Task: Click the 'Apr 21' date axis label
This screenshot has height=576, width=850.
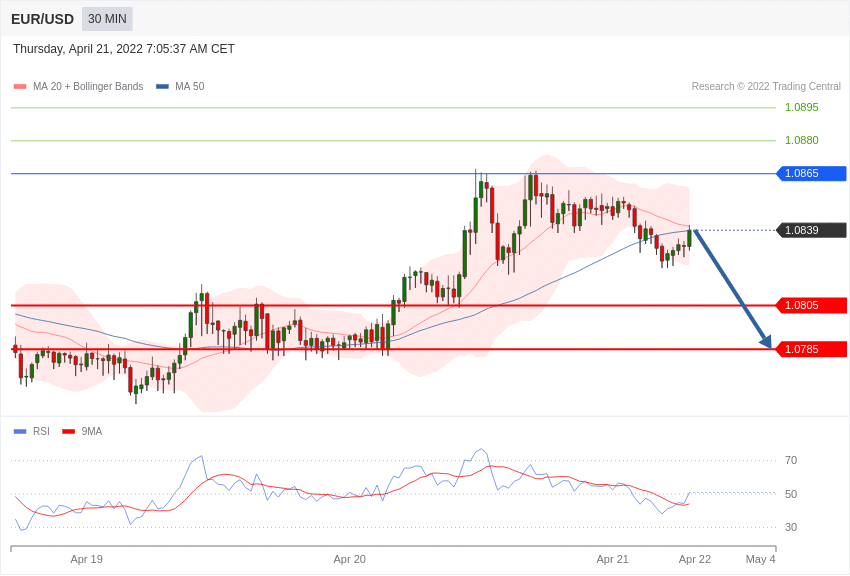Action: (613, 559)
